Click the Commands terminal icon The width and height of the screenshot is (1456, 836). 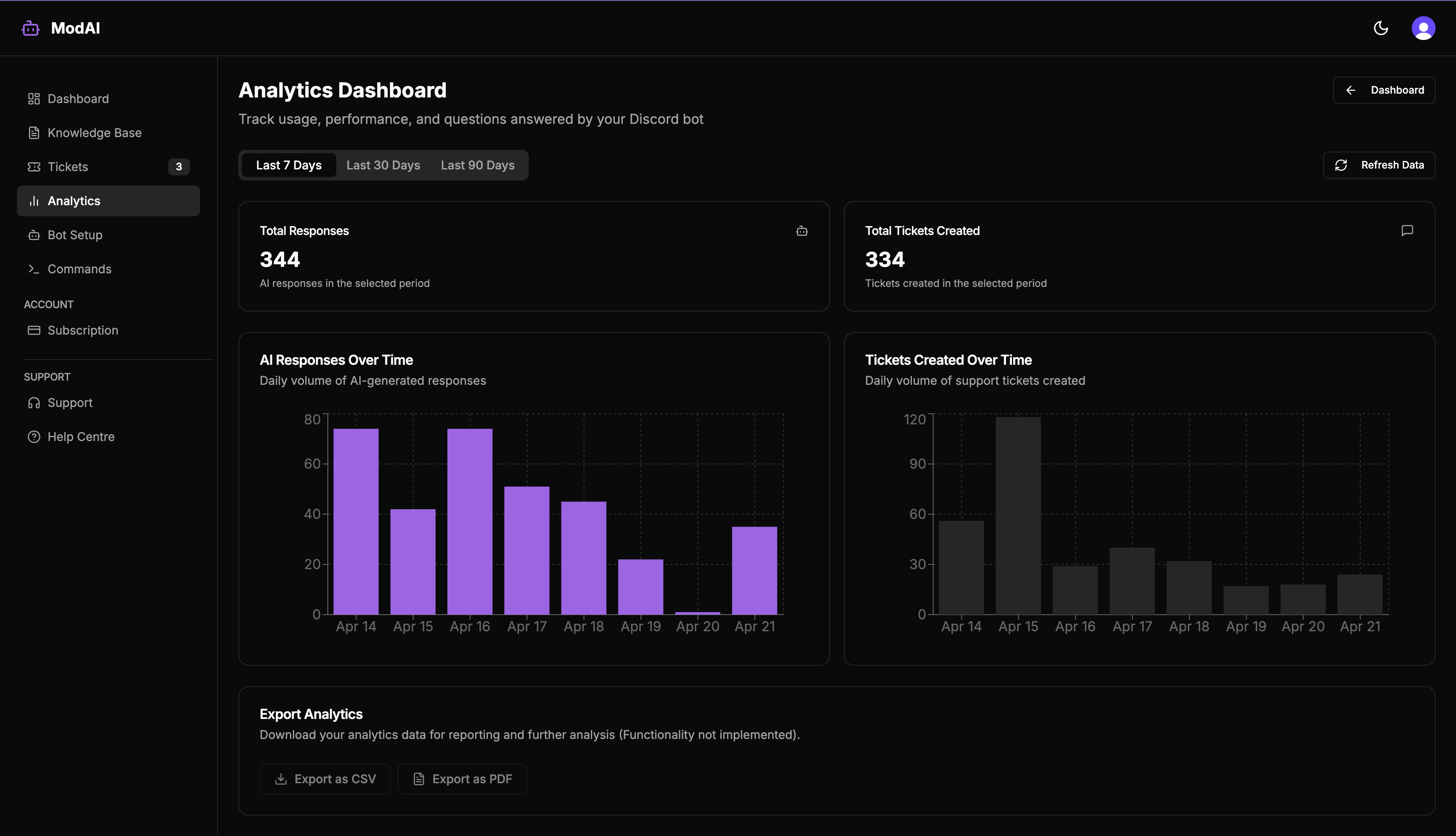pyautogui.click(x=33, y=268)
